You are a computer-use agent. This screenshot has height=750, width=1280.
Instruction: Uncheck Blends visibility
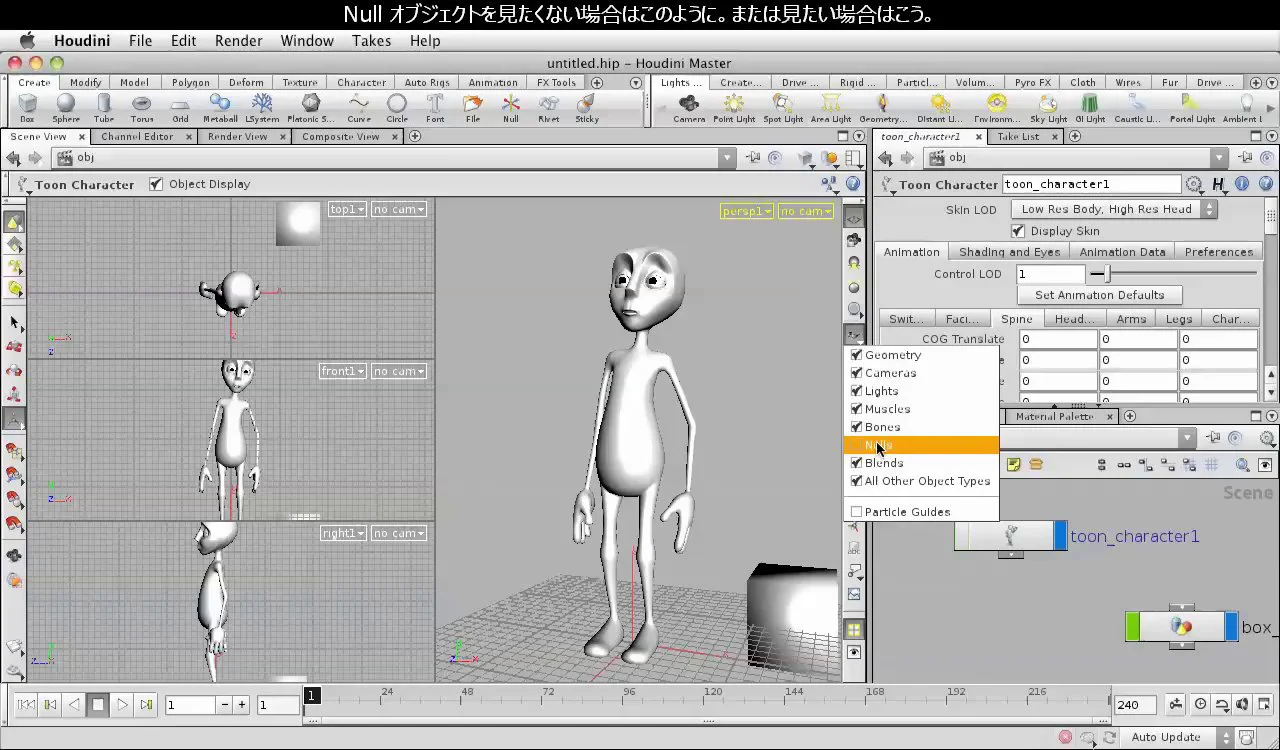point(856,463)
